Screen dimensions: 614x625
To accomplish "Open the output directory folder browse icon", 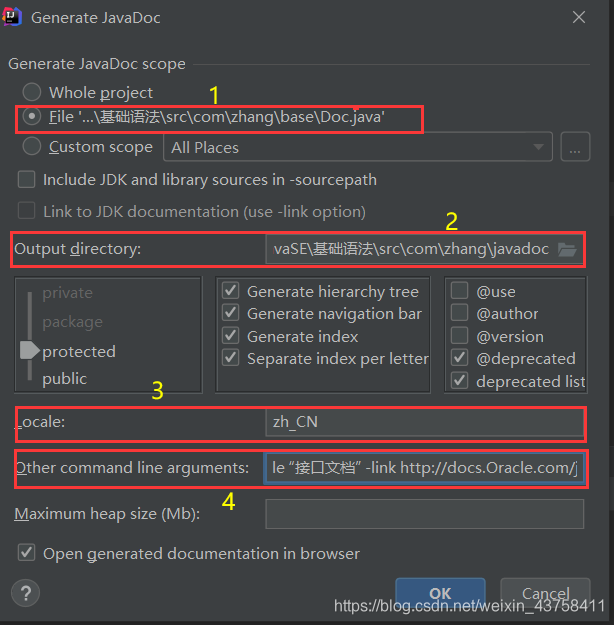I will pos(567,250).
